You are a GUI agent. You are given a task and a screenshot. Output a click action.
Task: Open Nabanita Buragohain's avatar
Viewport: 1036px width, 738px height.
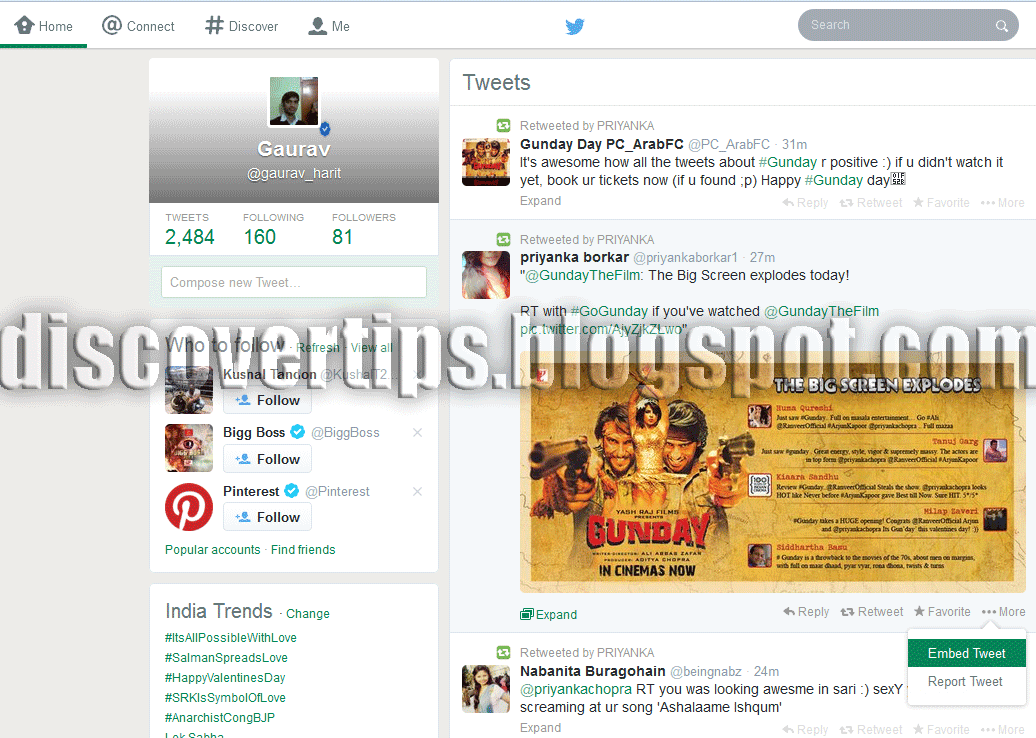(x=486, y=689)
